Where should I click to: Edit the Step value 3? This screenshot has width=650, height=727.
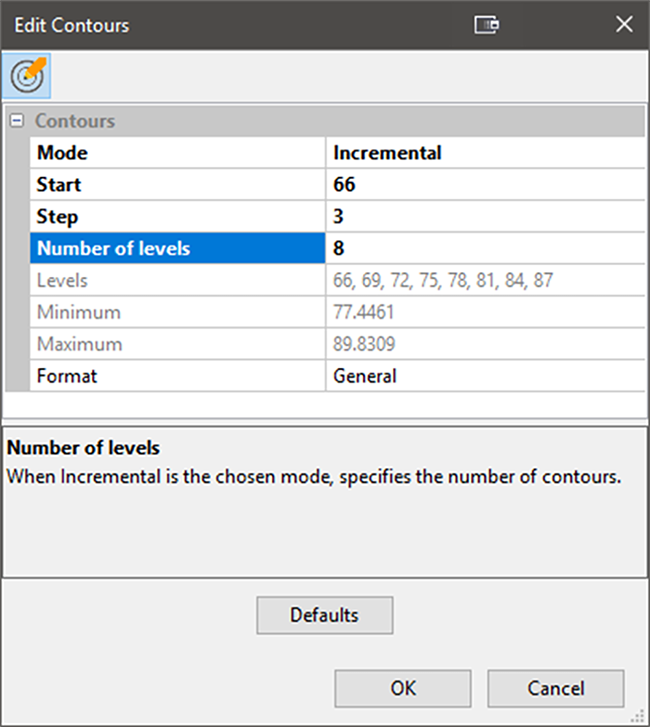pos(485,217)
